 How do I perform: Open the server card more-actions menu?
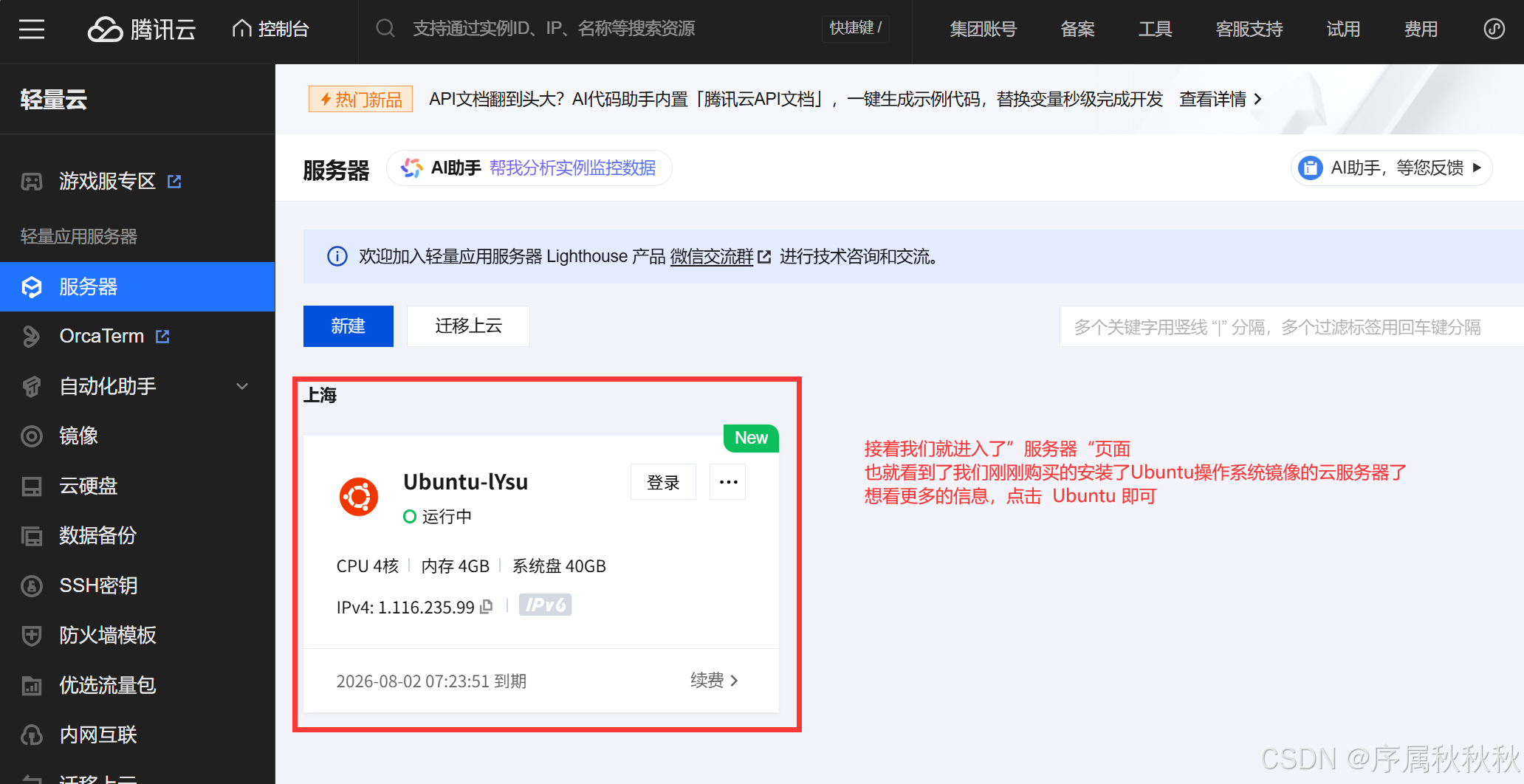(727, 481)
